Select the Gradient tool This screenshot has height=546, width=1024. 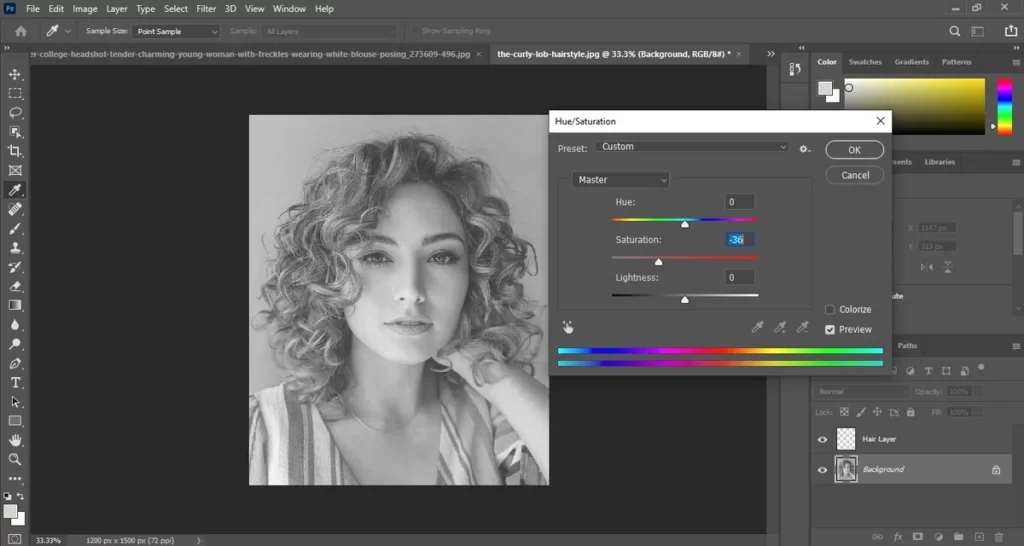tap(15, 306)
